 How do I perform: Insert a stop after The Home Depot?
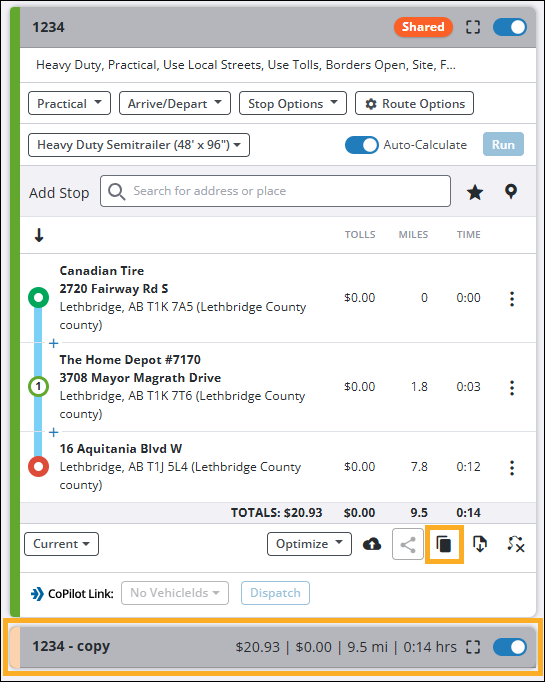tap(53, 432)
